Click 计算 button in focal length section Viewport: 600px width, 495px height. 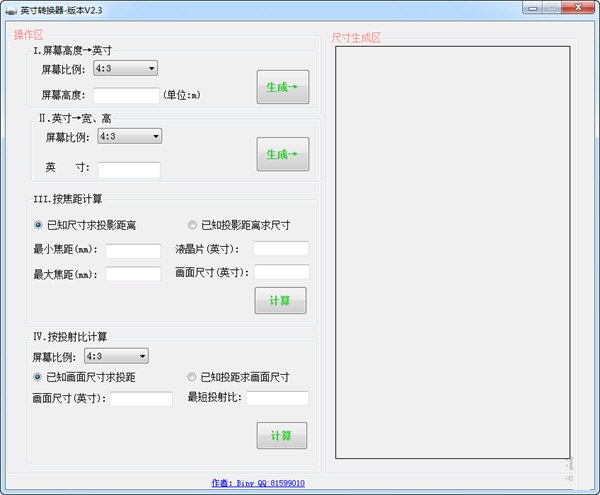point(280,301)
